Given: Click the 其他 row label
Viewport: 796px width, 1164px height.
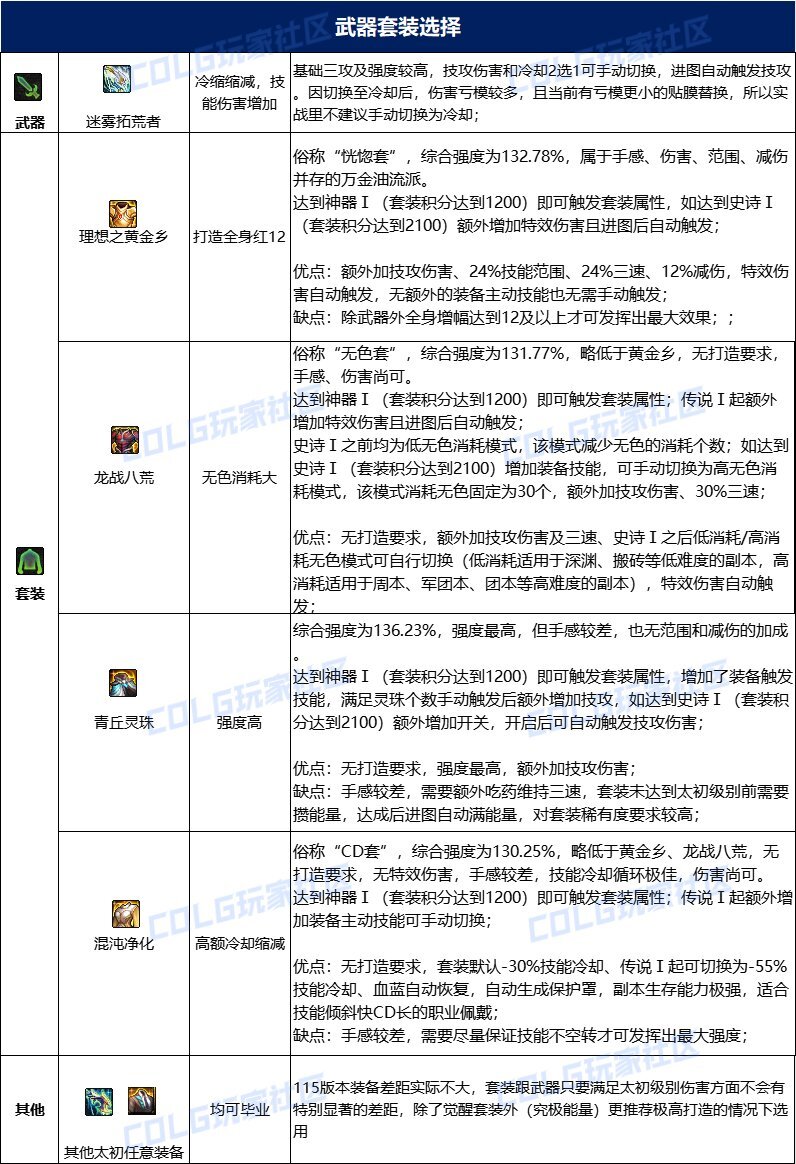Looking at the screenshot, I should pos(30,1109).
